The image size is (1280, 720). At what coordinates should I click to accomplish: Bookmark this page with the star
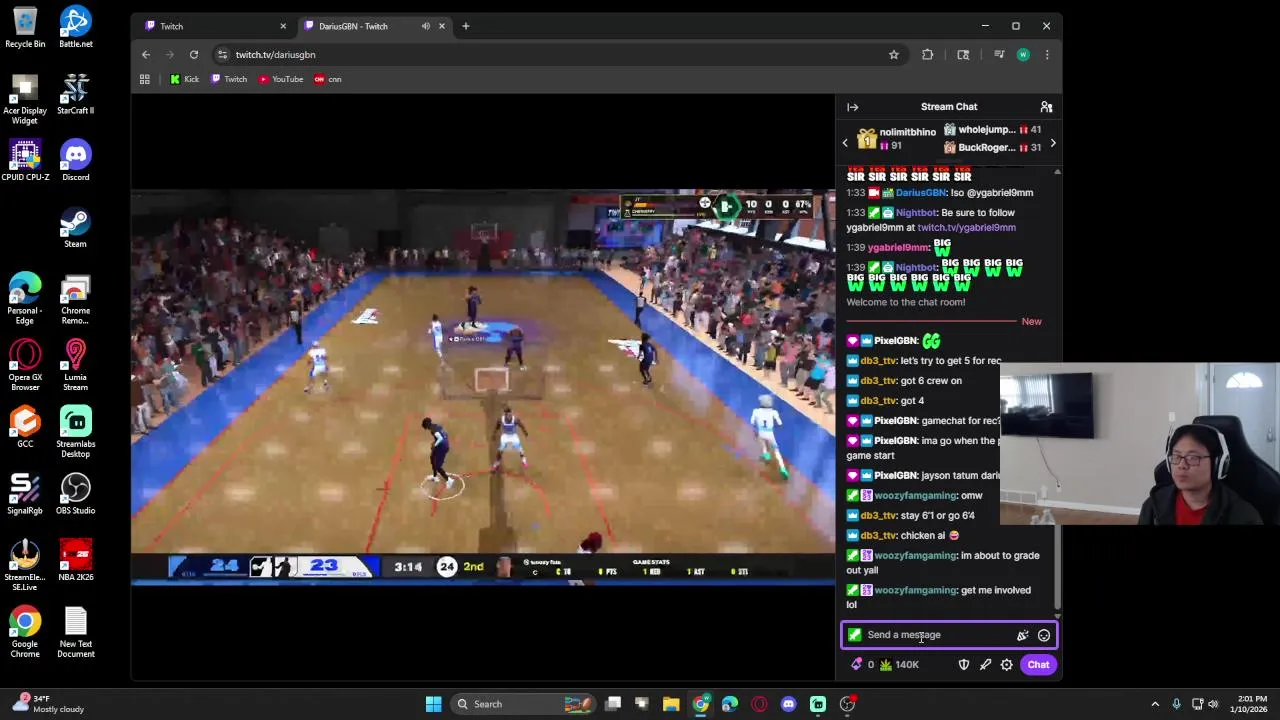(x=894, y=55)
